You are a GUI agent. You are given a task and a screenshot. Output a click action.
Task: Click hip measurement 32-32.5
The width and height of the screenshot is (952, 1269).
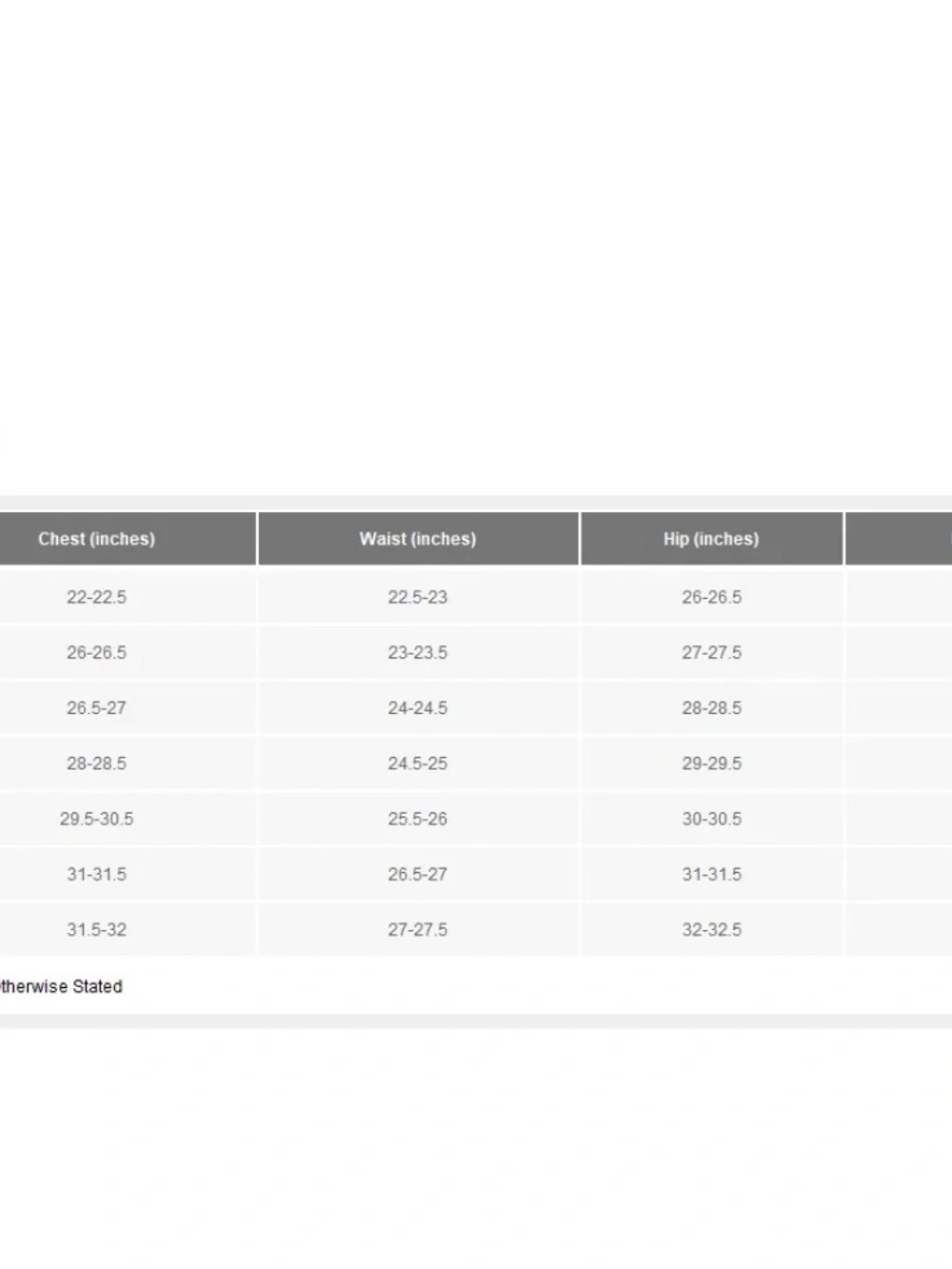(711, 929)
